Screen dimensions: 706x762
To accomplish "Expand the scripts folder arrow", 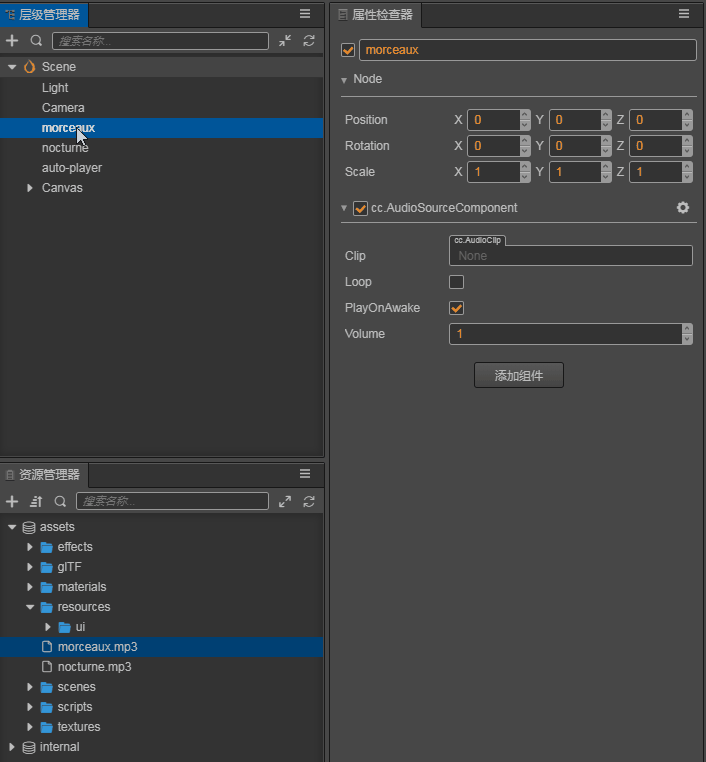I will [30, 707].
